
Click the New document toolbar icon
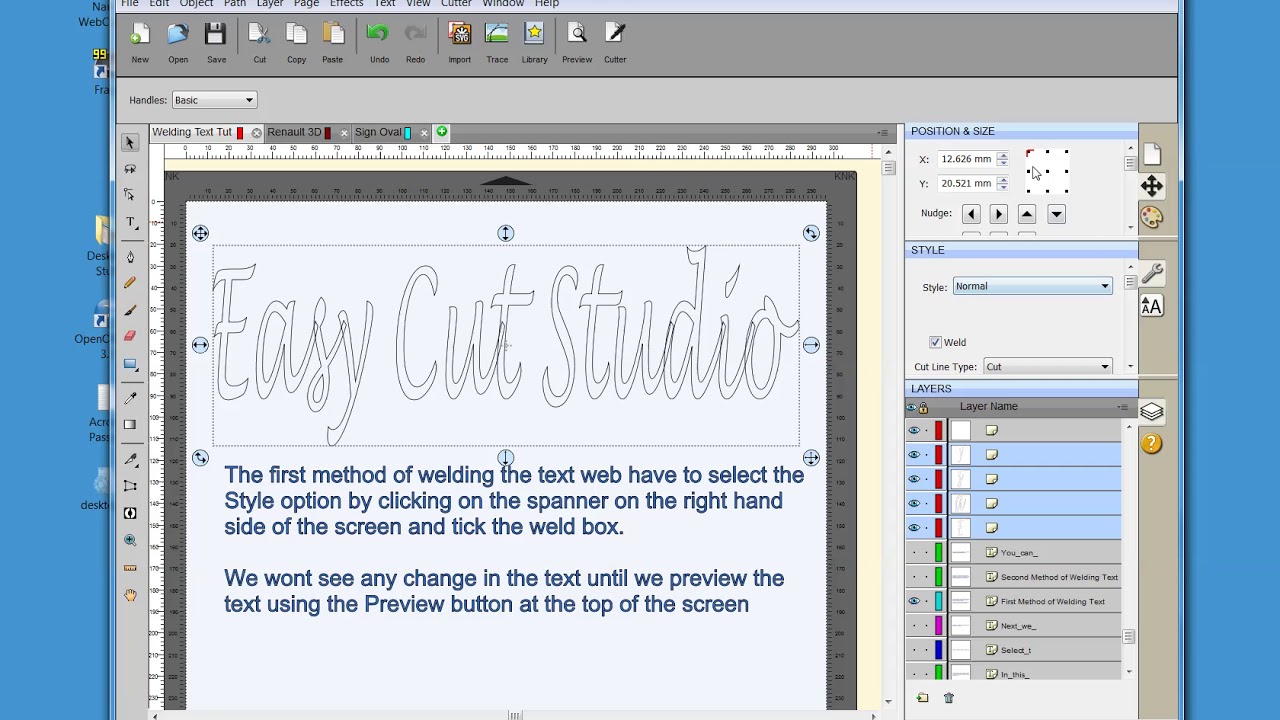(140, 43)
